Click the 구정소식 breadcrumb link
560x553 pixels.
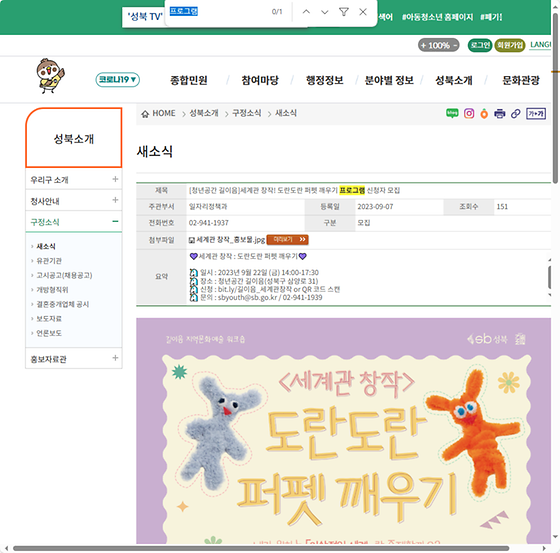point(246,113)
